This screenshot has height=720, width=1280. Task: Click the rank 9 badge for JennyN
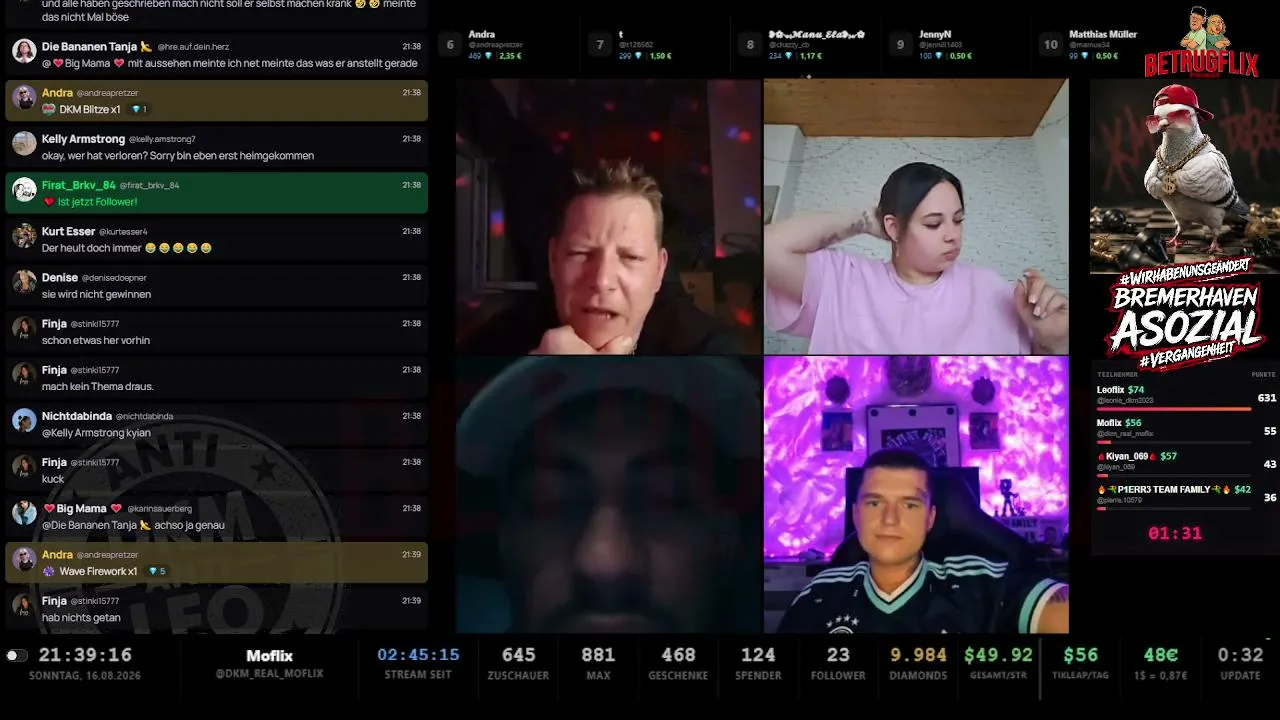pyautogui.click(x=901, y=45)
